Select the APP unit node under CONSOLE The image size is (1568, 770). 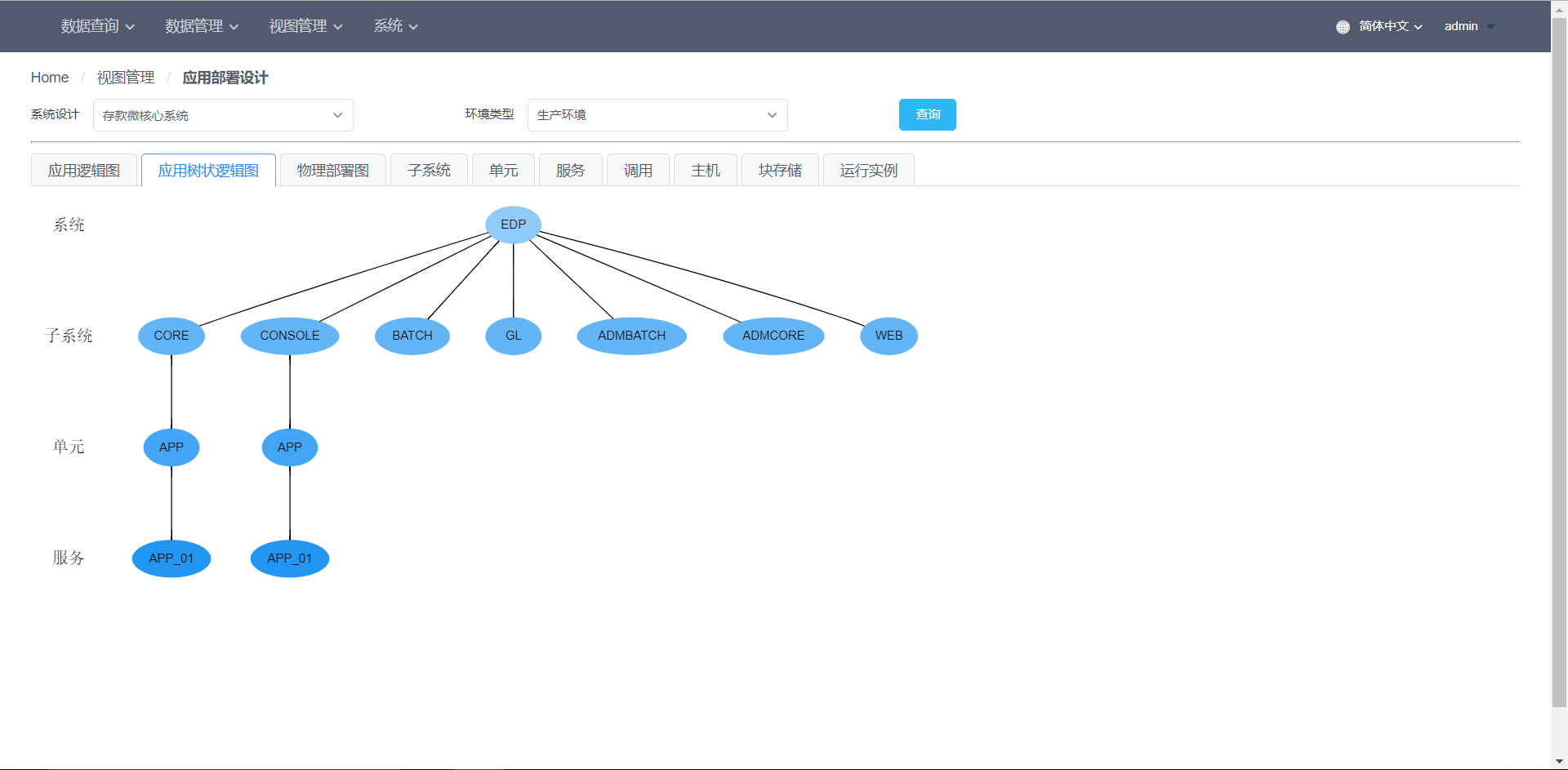290,447
